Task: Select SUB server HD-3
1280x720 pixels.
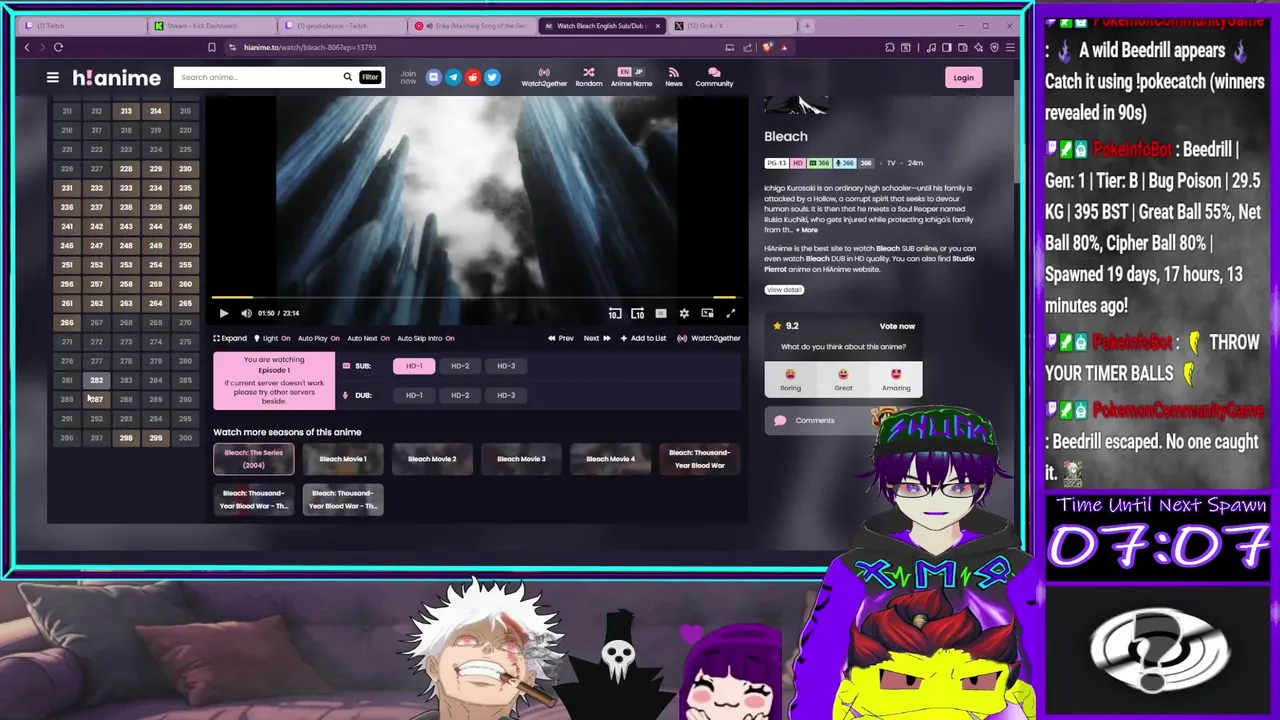Action: coord(506,366)
